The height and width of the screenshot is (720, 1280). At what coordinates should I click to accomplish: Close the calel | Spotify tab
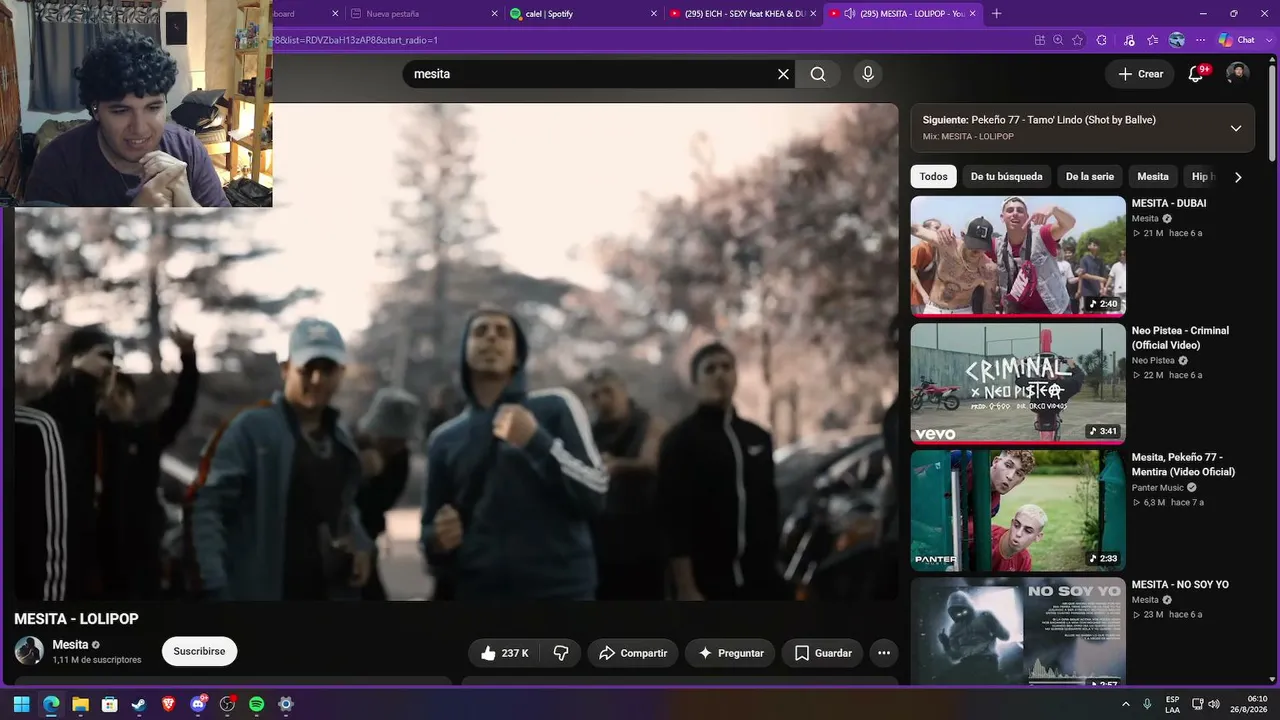(654, 14)
